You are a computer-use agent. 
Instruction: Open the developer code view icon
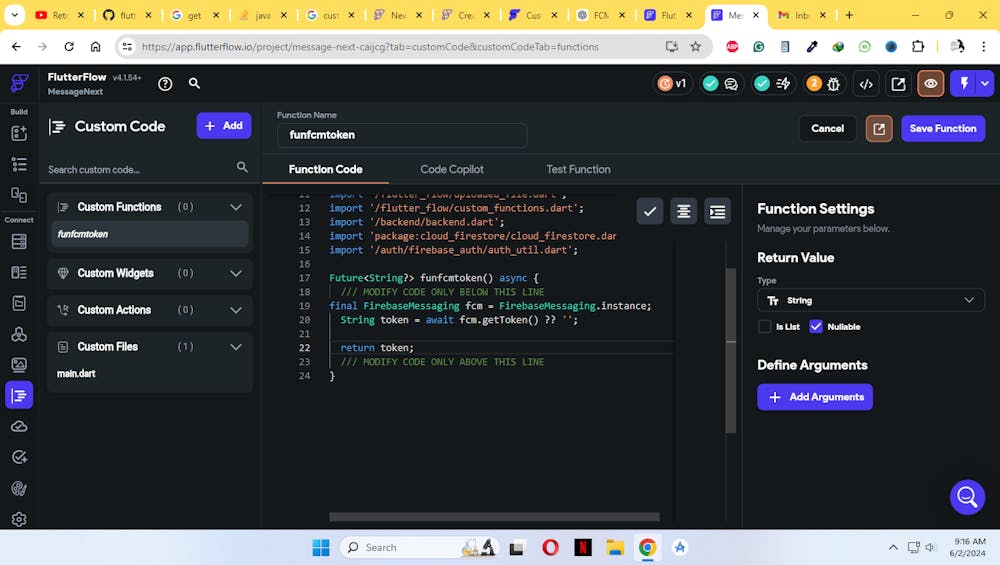[866, 84]
